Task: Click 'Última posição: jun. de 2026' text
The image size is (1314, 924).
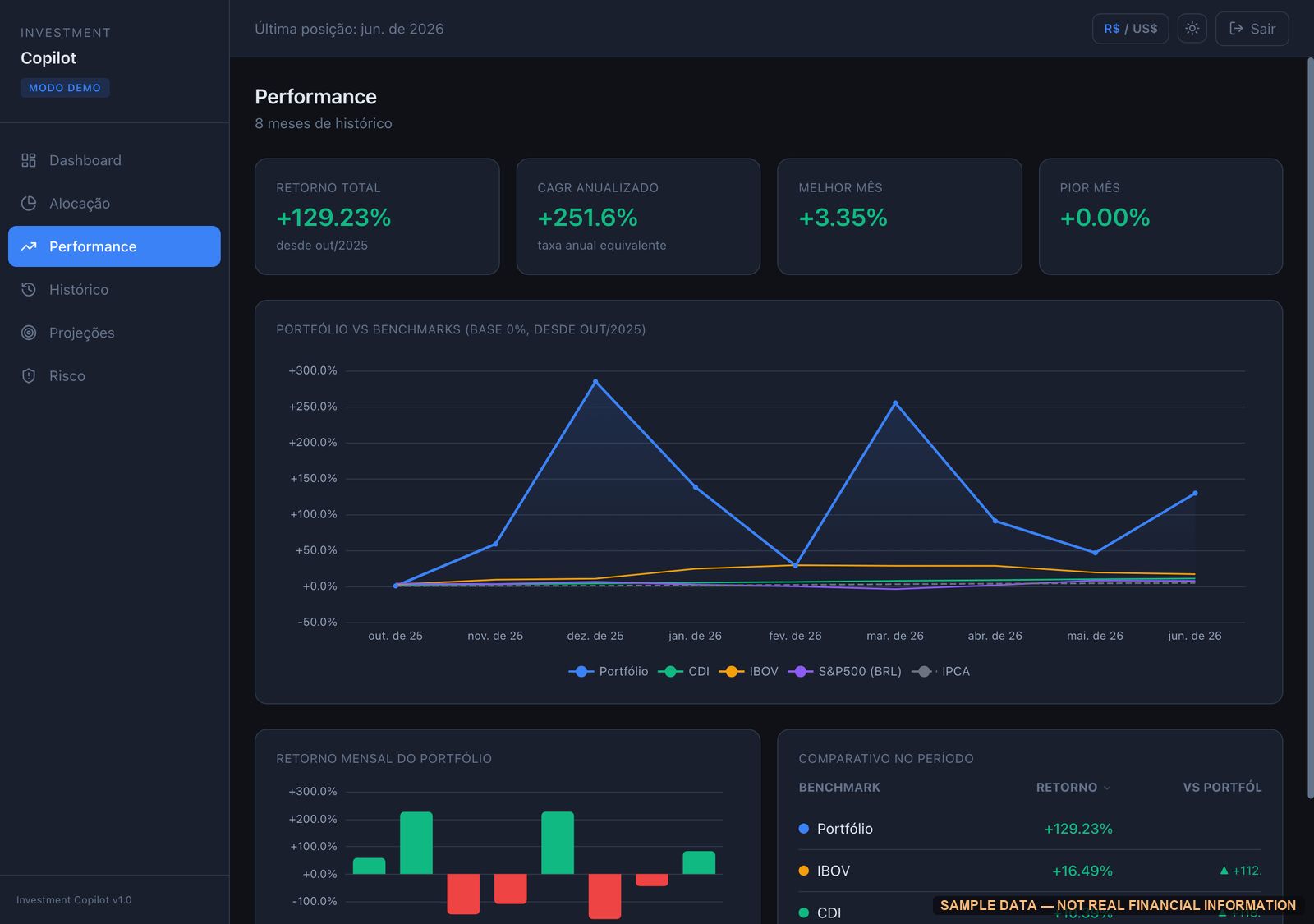Action: click(x=349, y=29)
